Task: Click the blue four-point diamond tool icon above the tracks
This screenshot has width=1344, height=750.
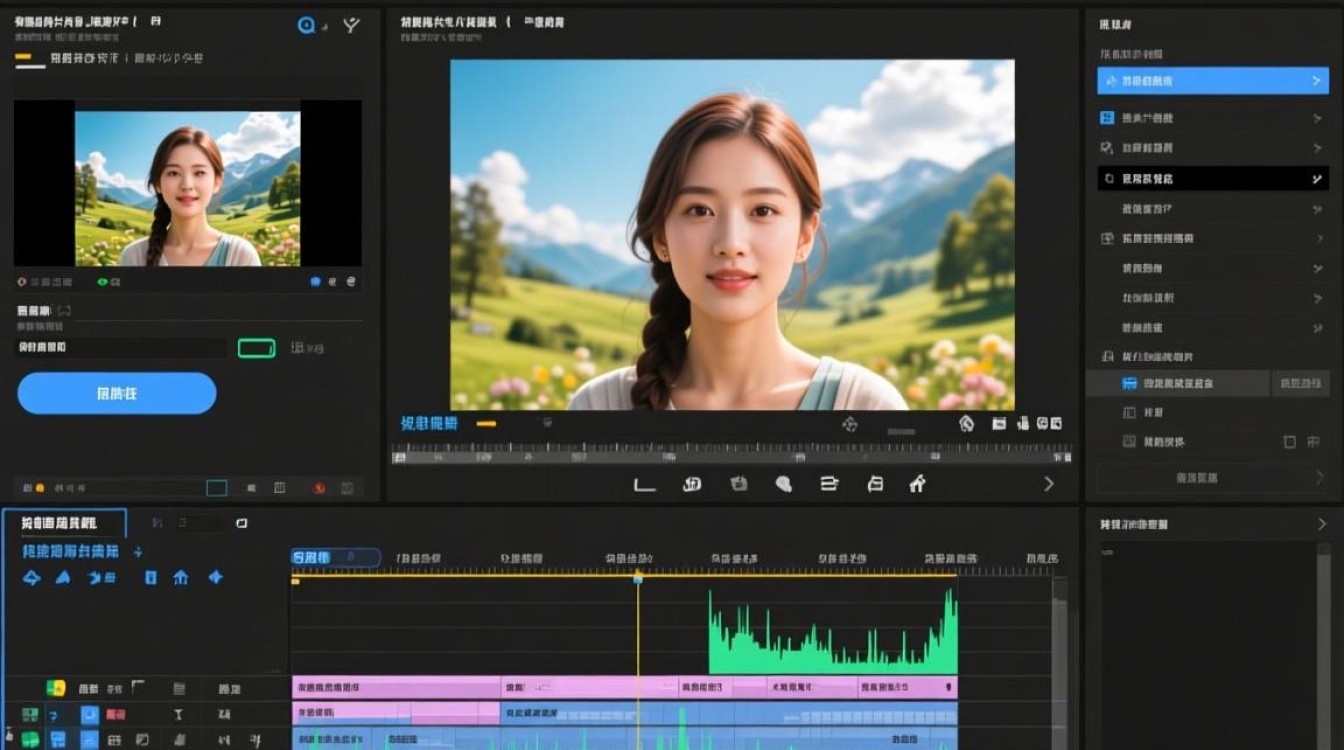Action: click(x=215, y=578)
